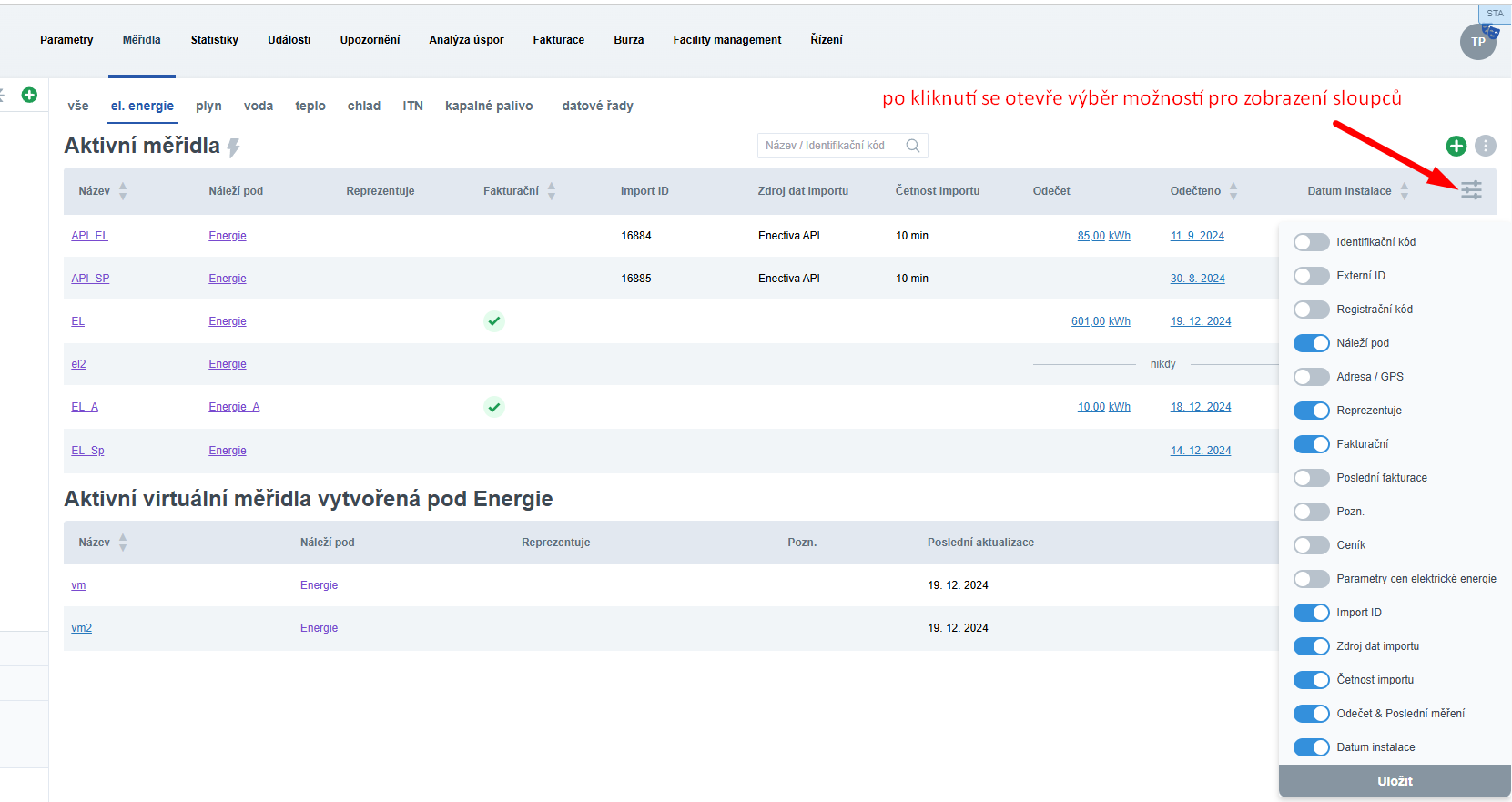This screenshot has height=802, width=1512.
Task: Disable the Náleží pod column toggle
Action: point(1311,343)
